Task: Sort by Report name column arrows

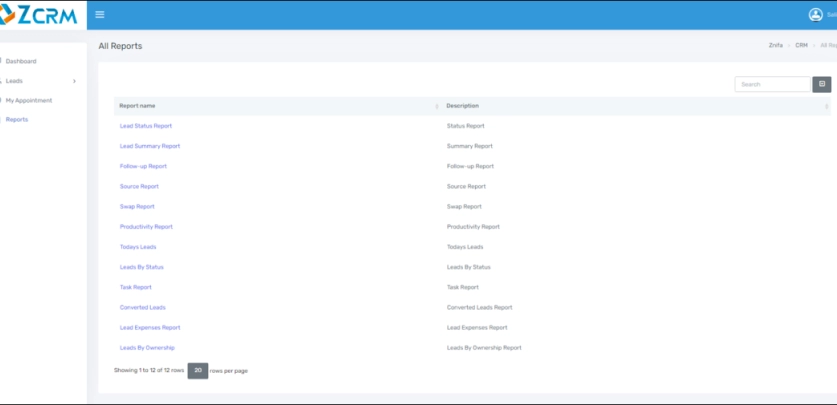Action: pos(437,106)
